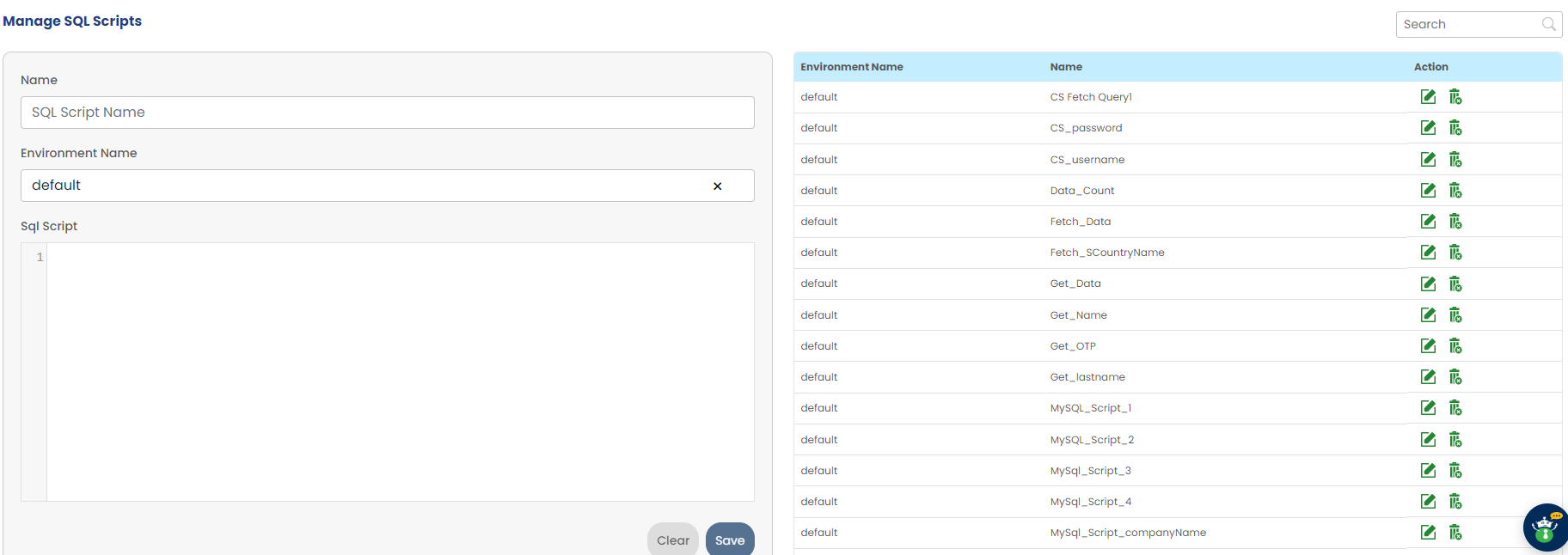Open the Environment Name dropdown
Screen dimensions: 1568x555
[361, 186]
